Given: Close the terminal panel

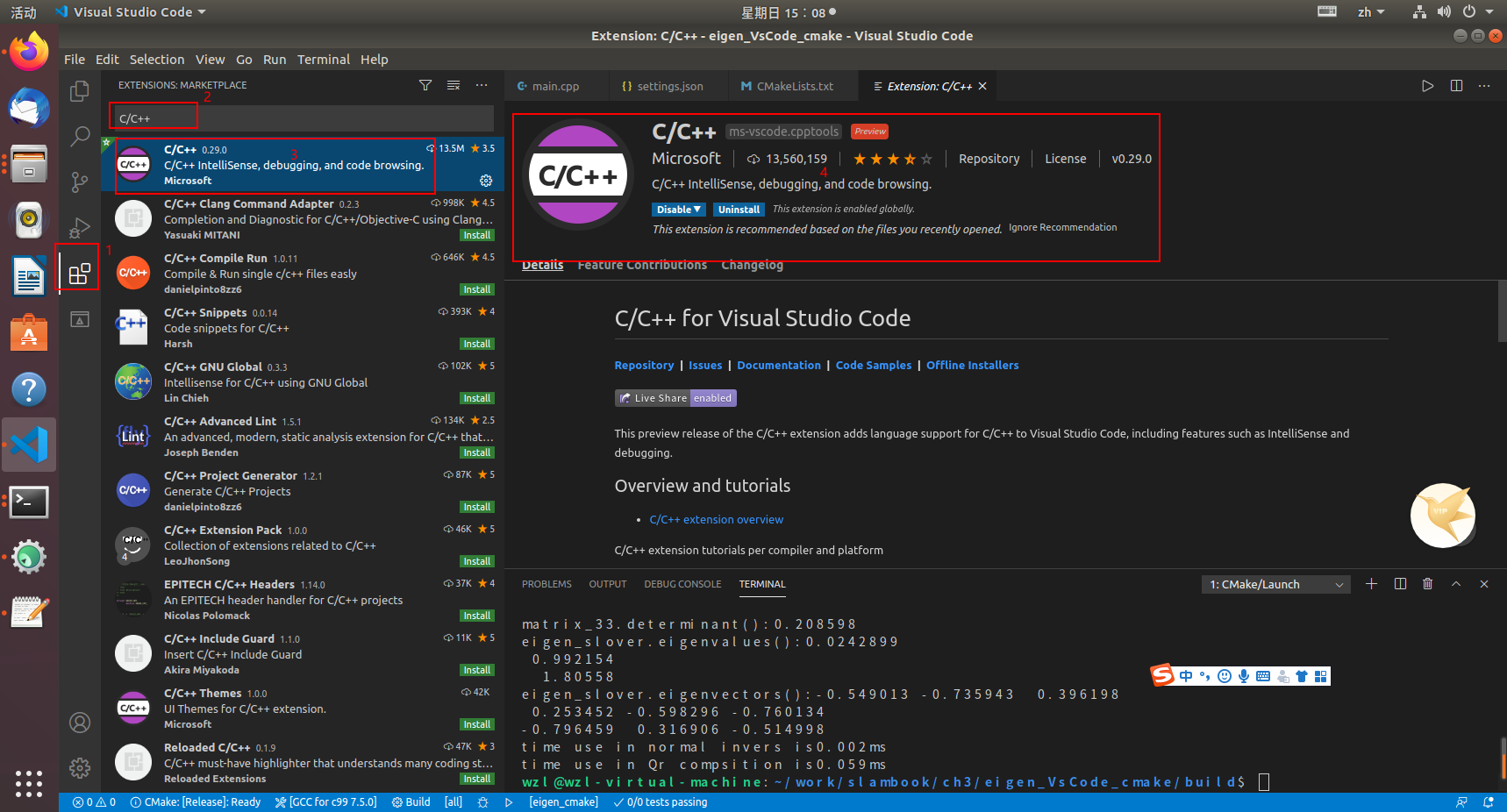Looking at the screenshot, I should 1484,584.
